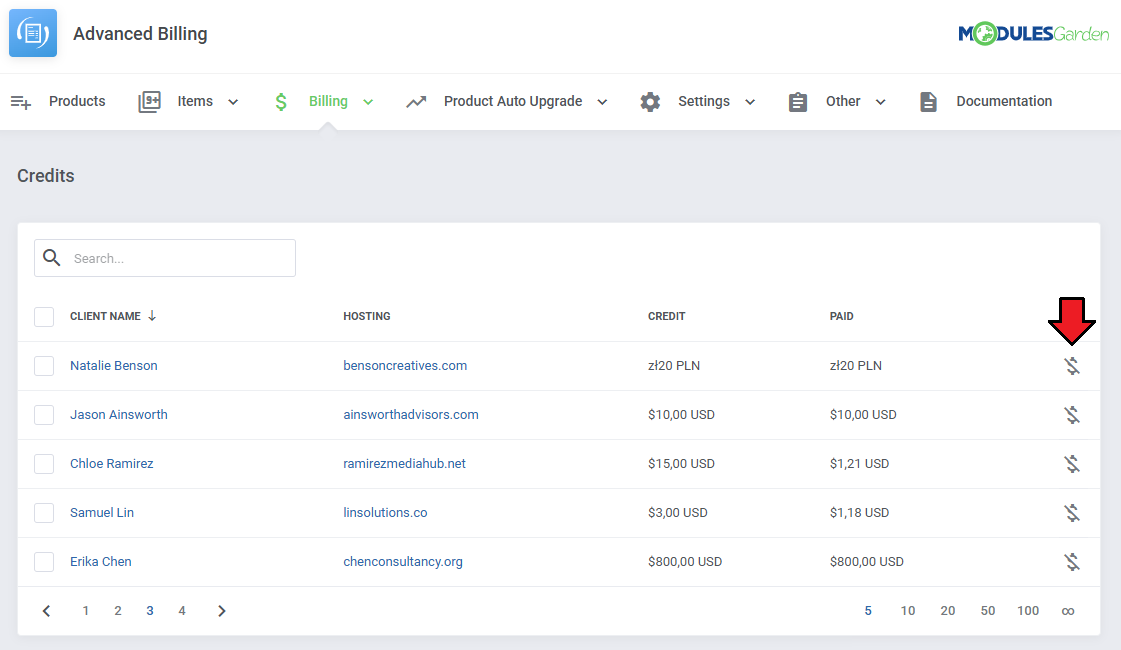The image size is (1121, 650).
Task: Show 100 rows per page
Action: pos(1028,611)
